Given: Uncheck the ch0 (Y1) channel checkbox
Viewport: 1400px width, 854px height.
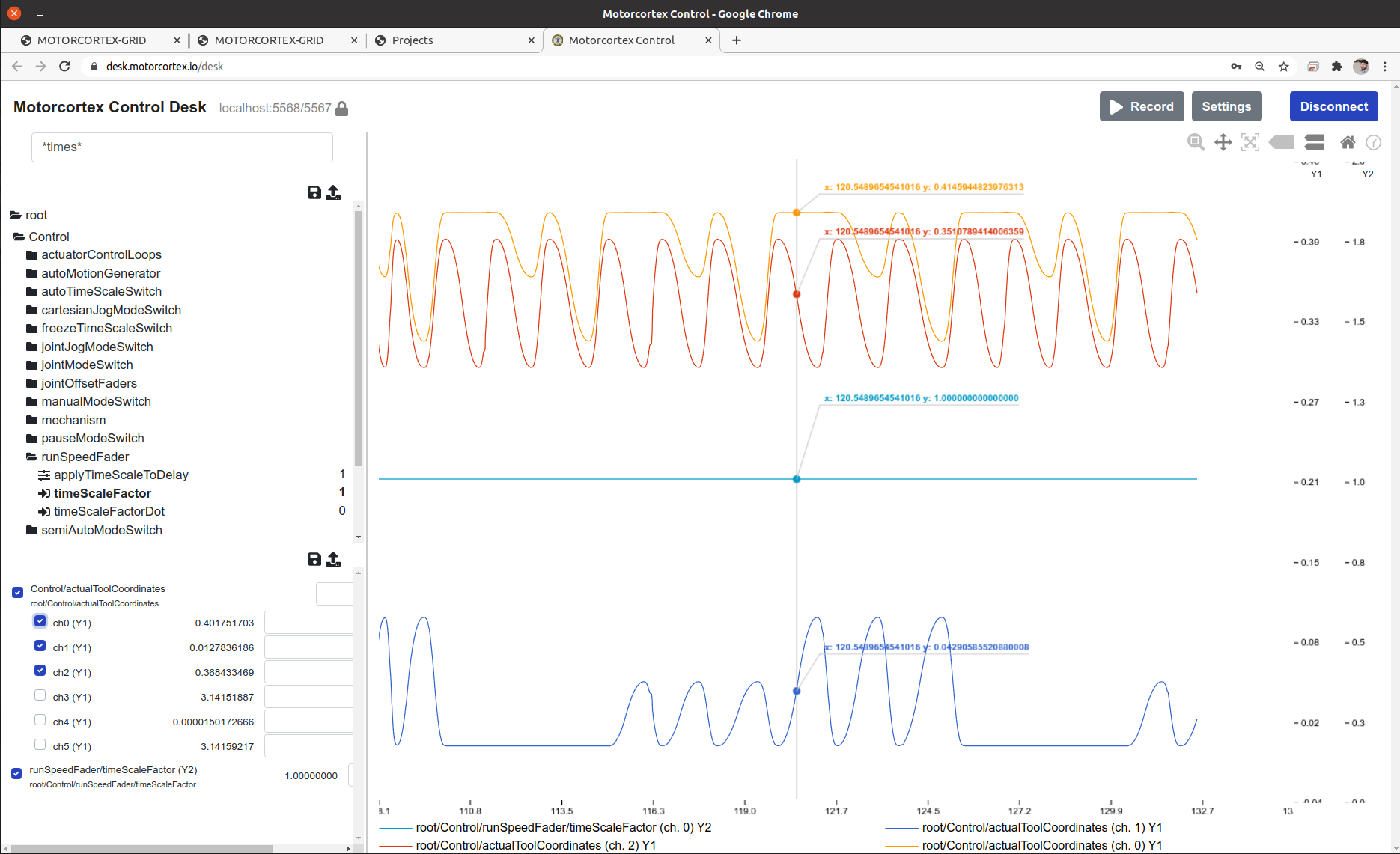Looking at the screenshot, I should point(40,621).
